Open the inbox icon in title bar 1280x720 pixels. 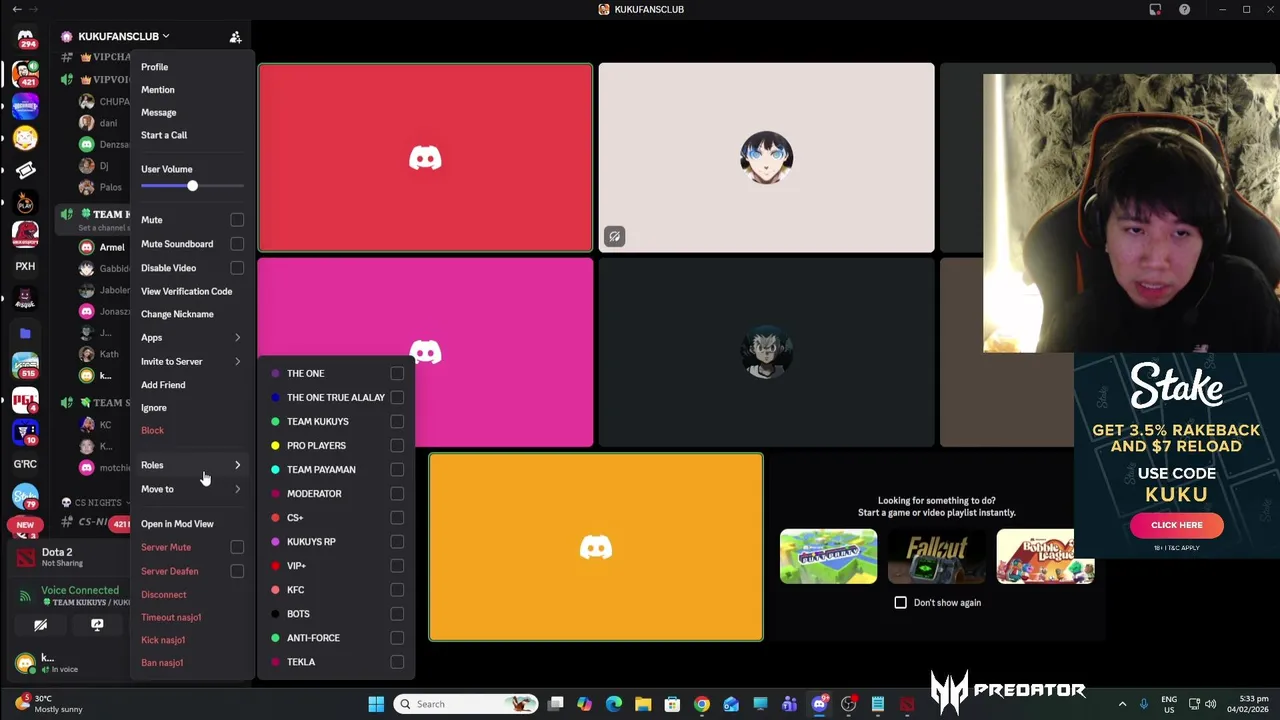coord(1155,9)
